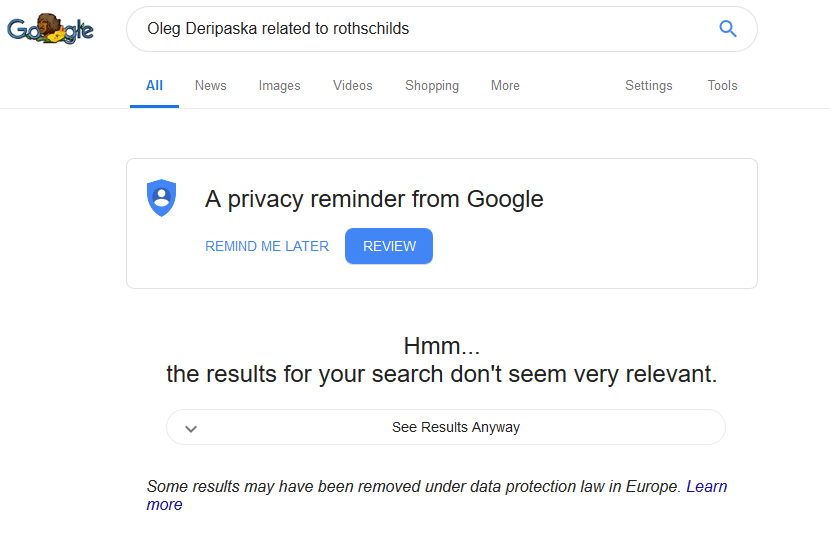Open the Shopping tab

[x=432, y=86]
